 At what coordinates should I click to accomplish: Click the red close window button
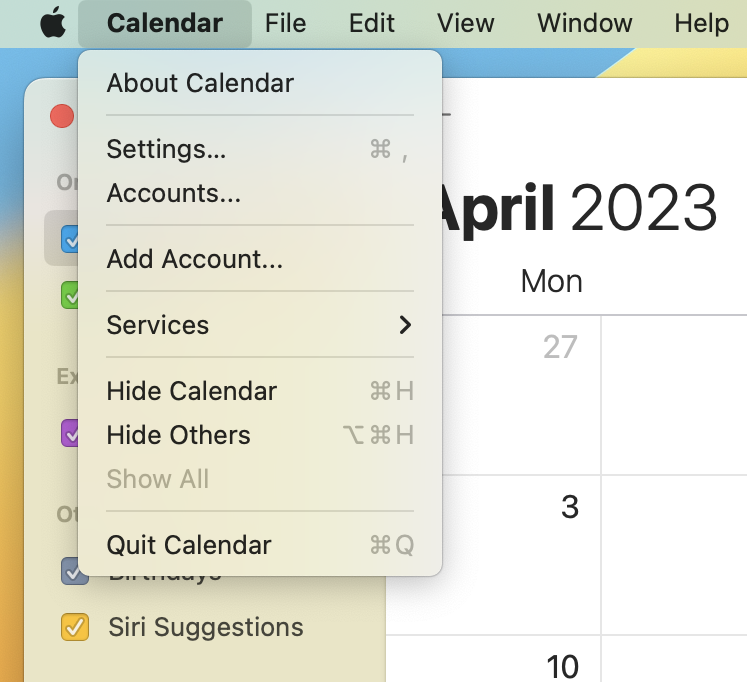coord(62,116)
